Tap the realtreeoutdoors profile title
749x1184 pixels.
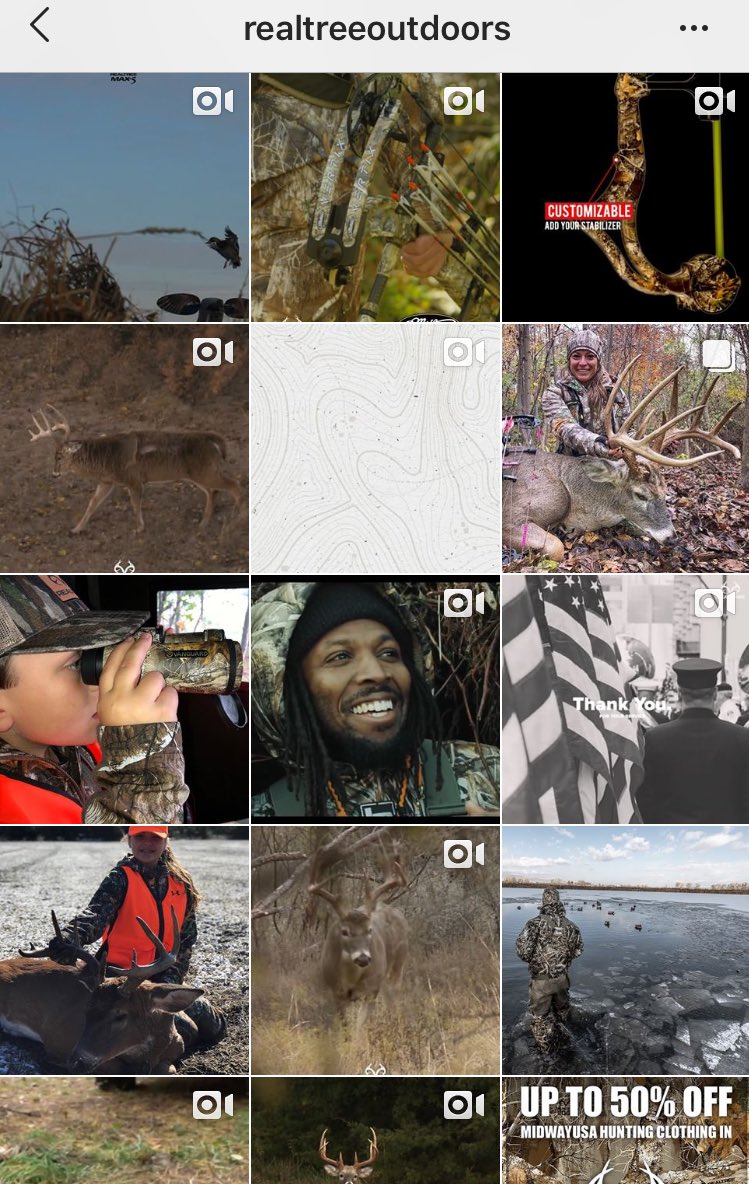(x=377, y=29)
